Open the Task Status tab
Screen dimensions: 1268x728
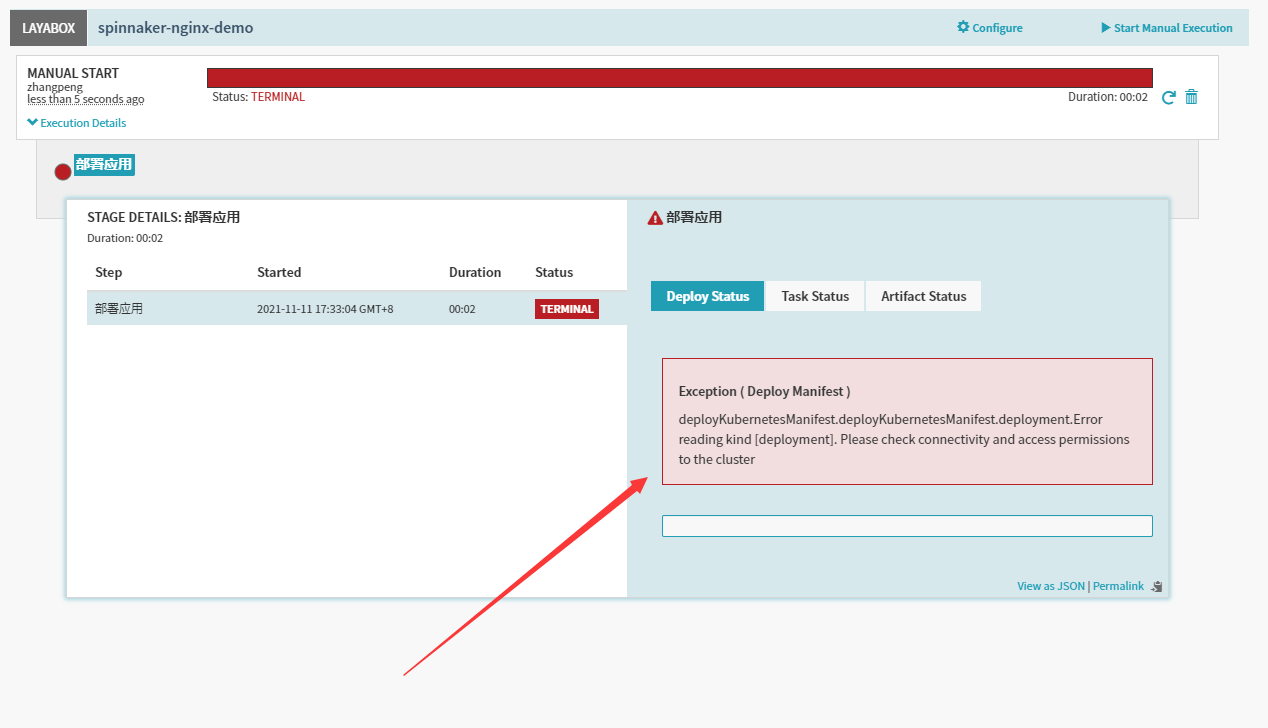pyautogui.click(x=815, y=296)
